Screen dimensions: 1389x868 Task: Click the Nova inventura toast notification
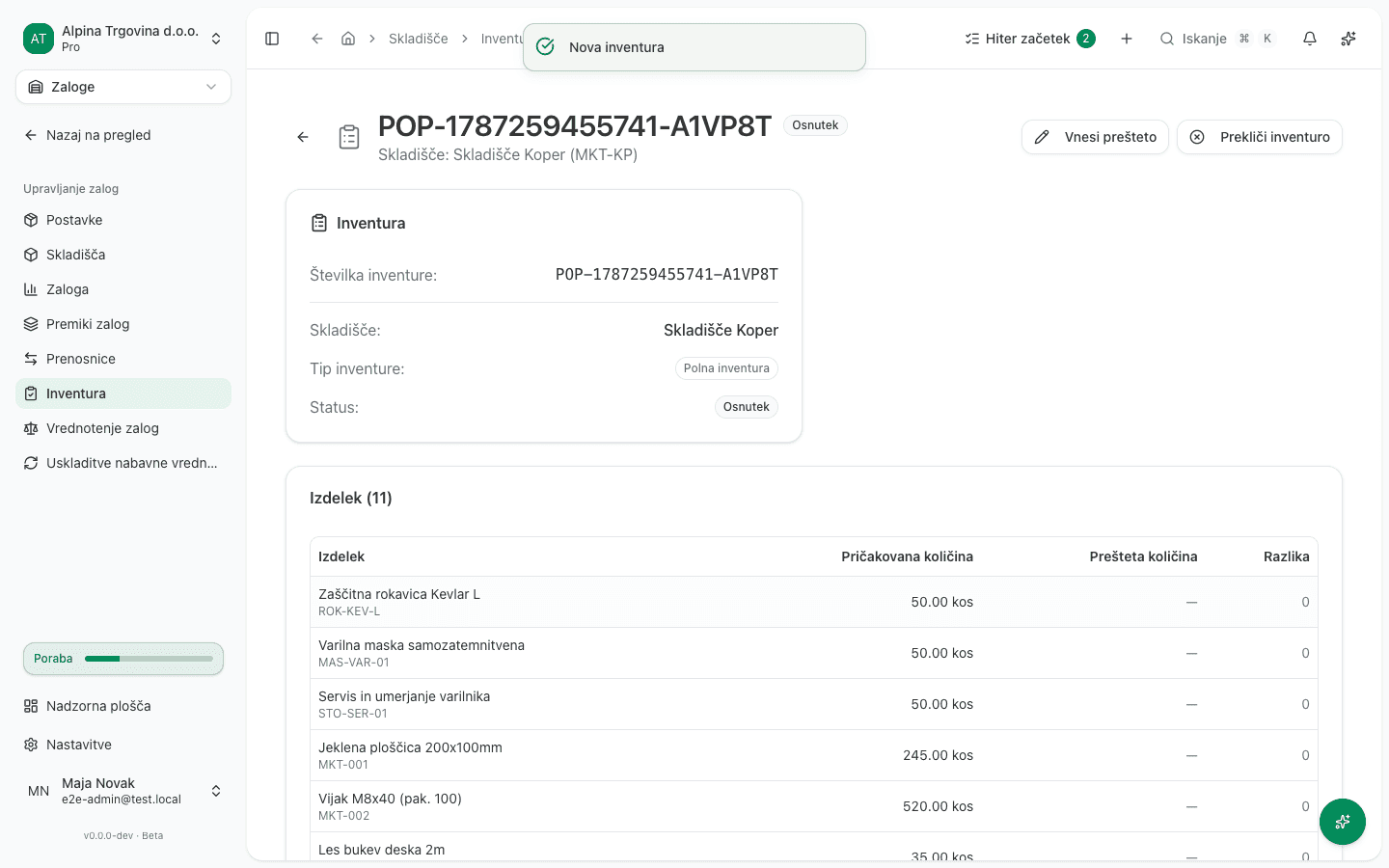pyautogui.click(x=694, y=47)
